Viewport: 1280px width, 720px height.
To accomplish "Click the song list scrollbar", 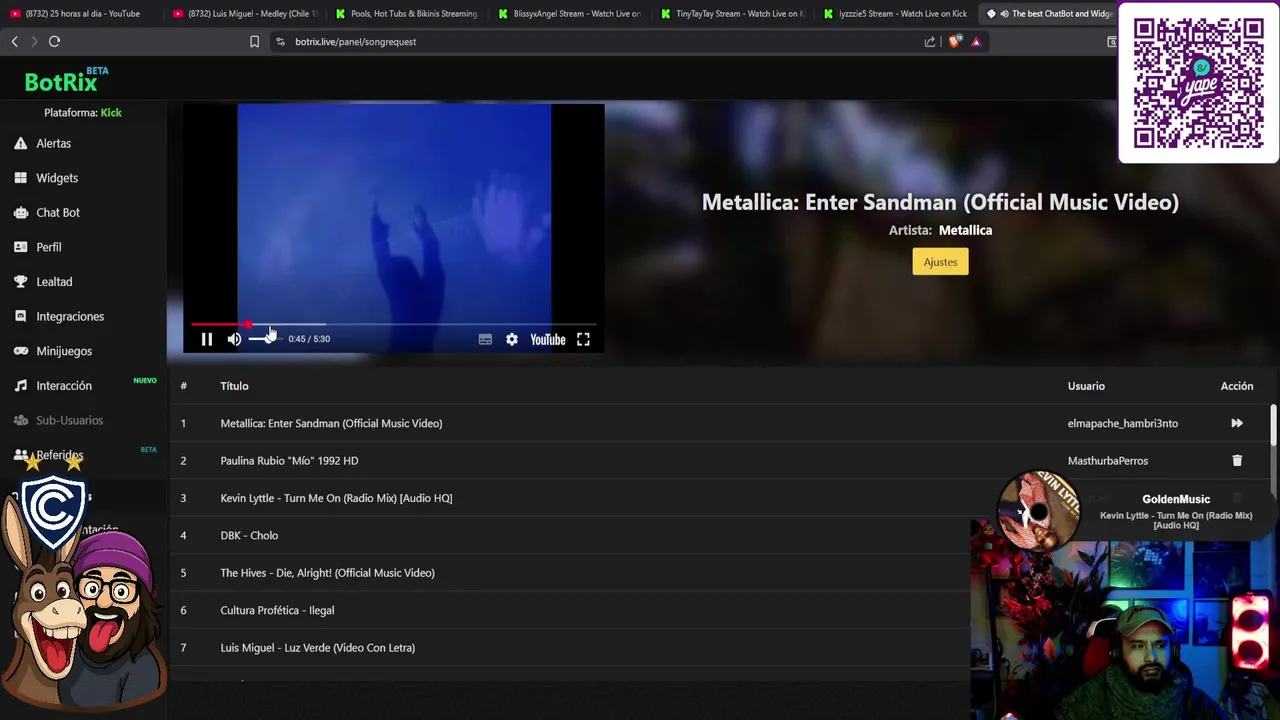I will (x=1273, y=425).
